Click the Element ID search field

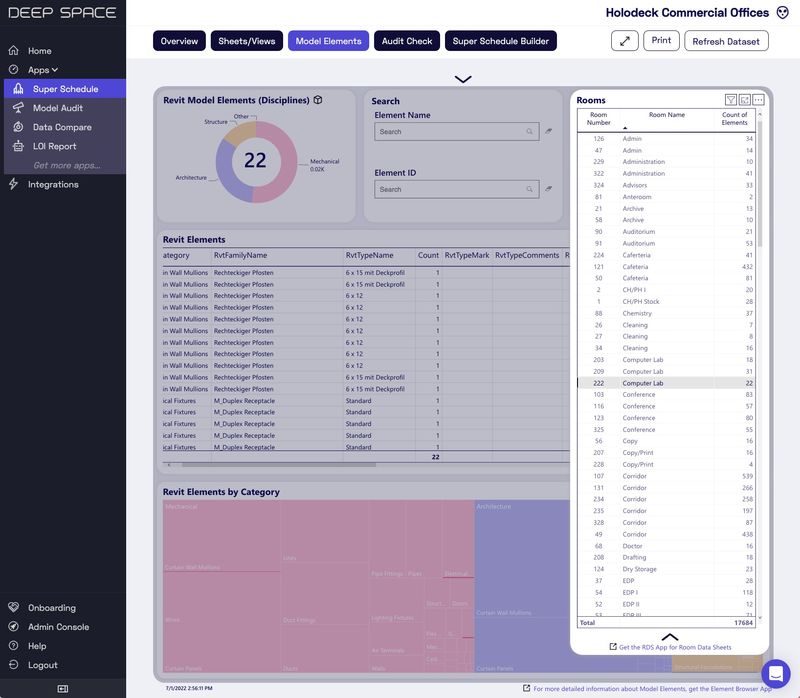pyautogui.click(x=456, y=189)
